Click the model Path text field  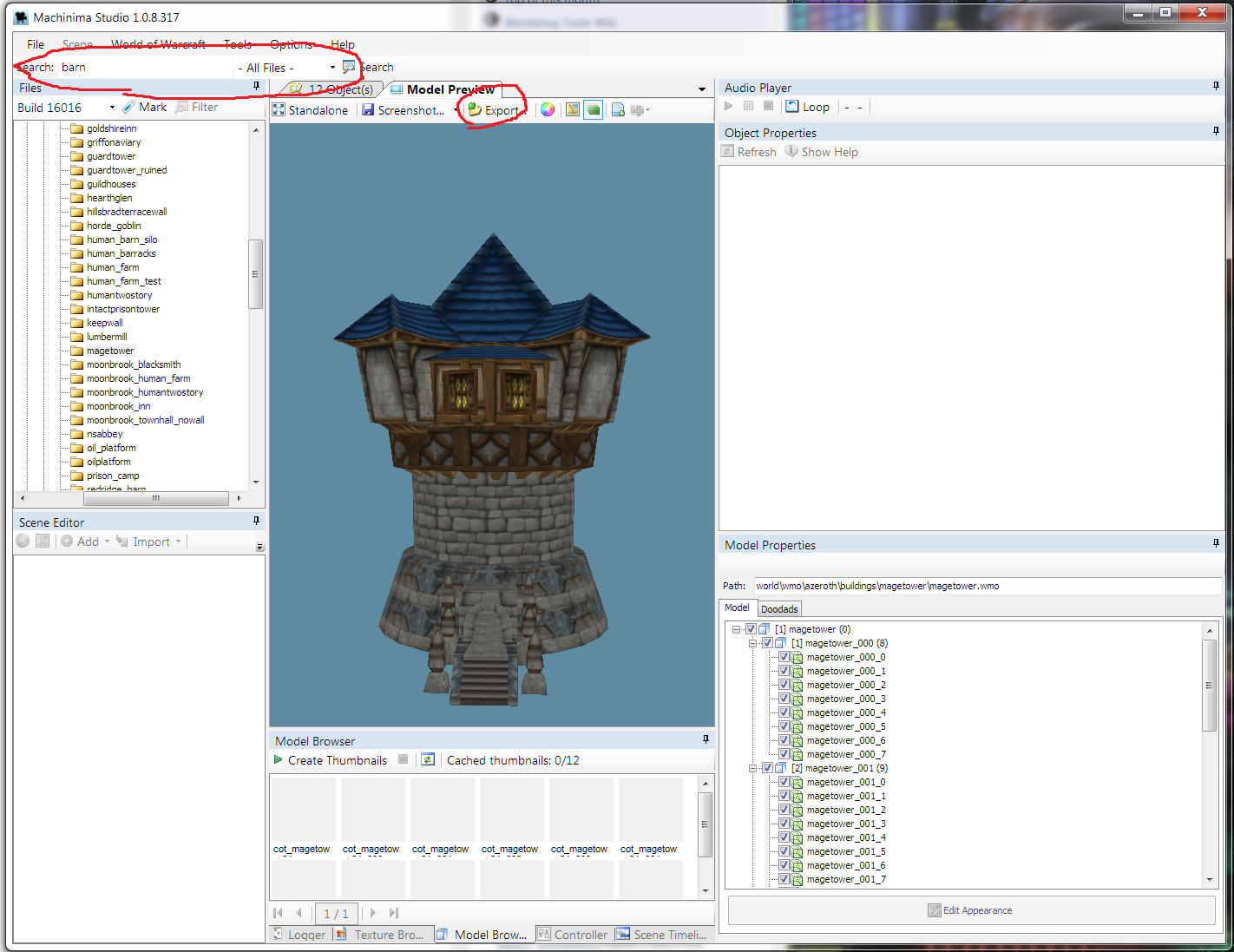(988, 586)
